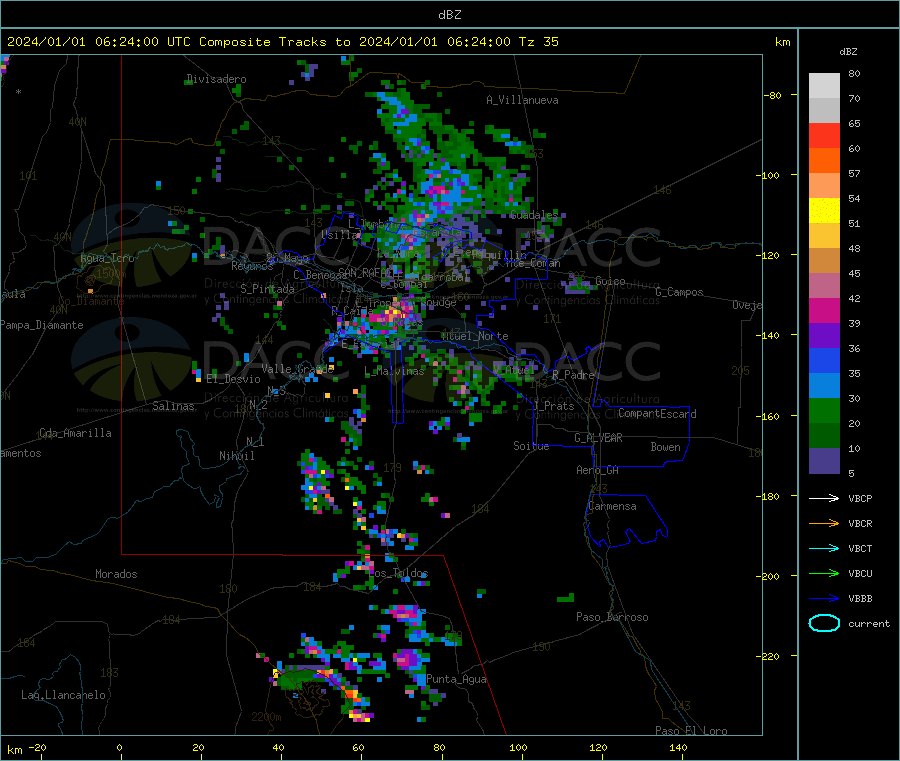
Task: Select the 35 dBZ light blue swatch
Action: [824, 386]
